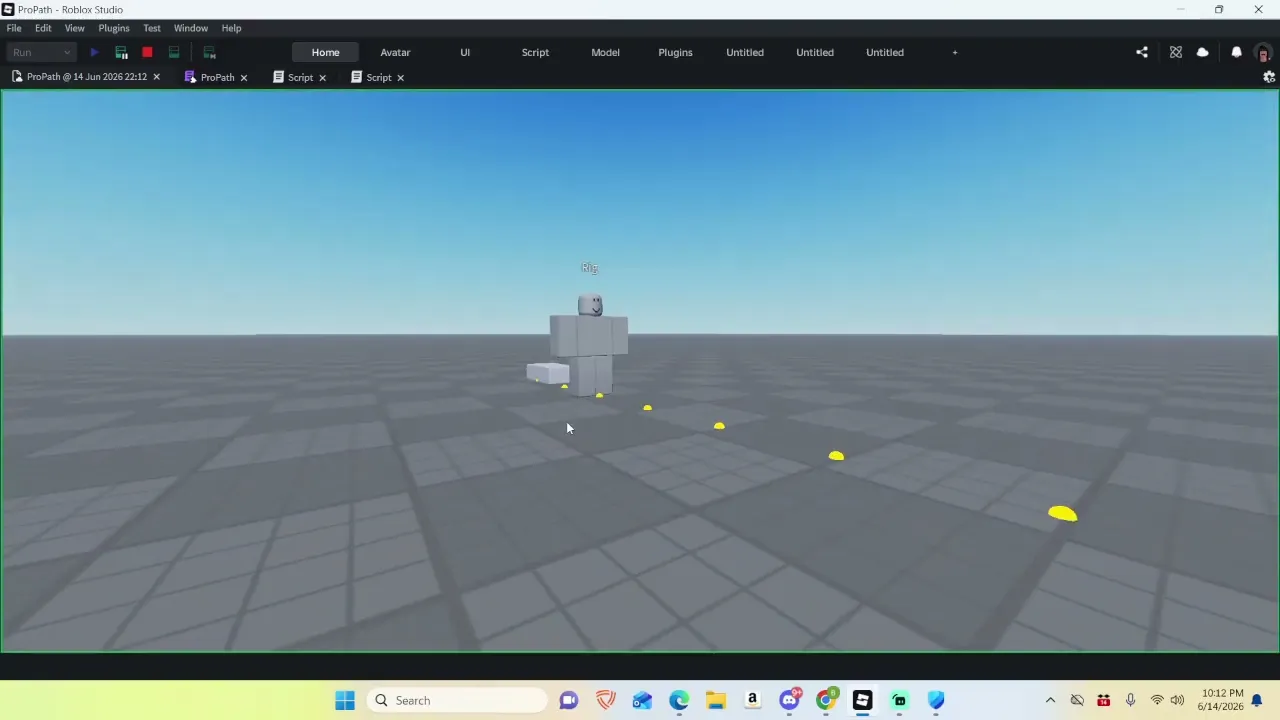Open the Plugins menu in menu bar
This screenshot has width=1280, height=720.
point(114,28)
